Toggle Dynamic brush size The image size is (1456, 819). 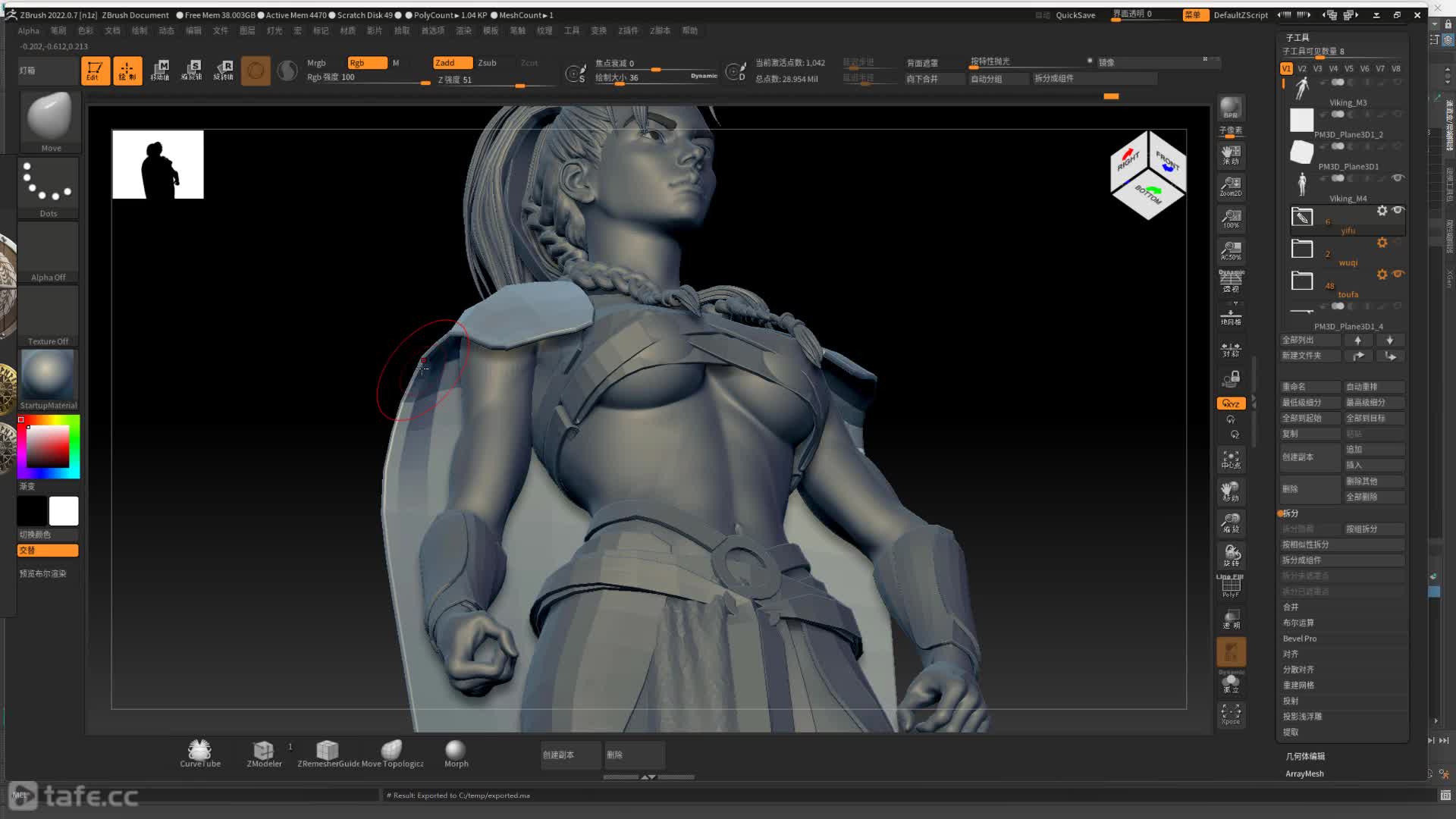pyautogui.click(x=704, y=76)
